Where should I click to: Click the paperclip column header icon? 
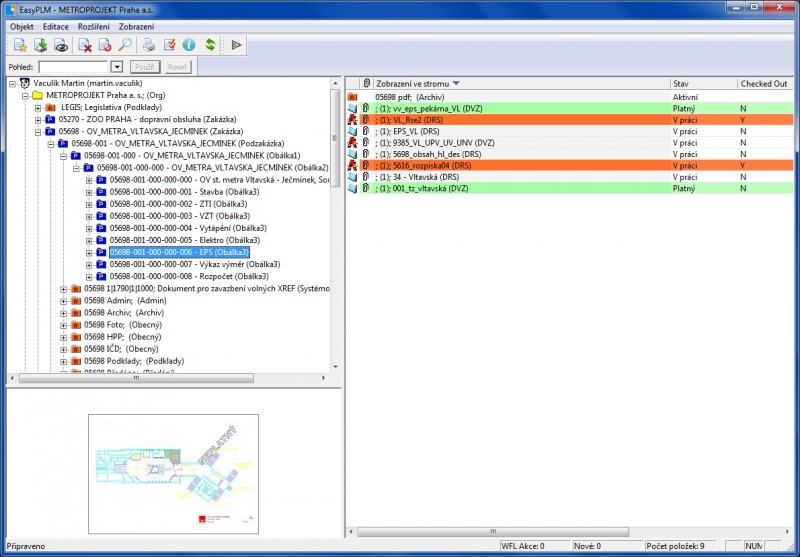point(366,83)
